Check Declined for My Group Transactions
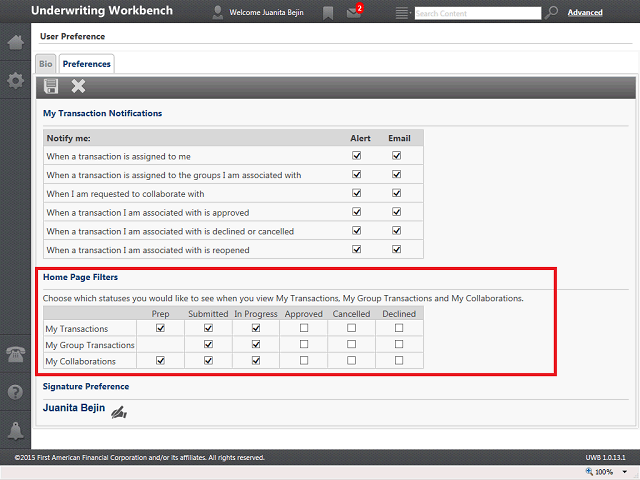 (x=399, y=344)
